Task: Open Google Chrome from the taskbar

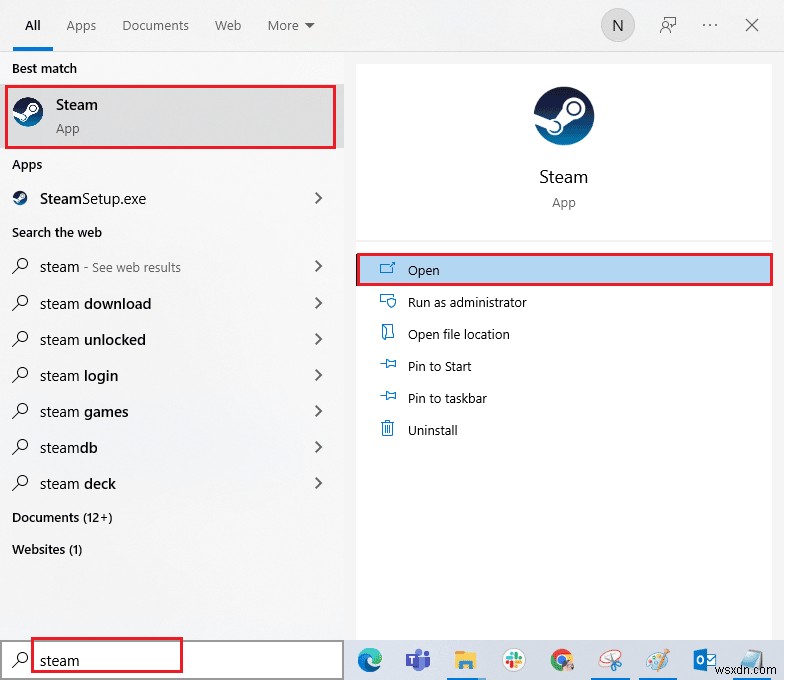Action: tap(562, 659)
